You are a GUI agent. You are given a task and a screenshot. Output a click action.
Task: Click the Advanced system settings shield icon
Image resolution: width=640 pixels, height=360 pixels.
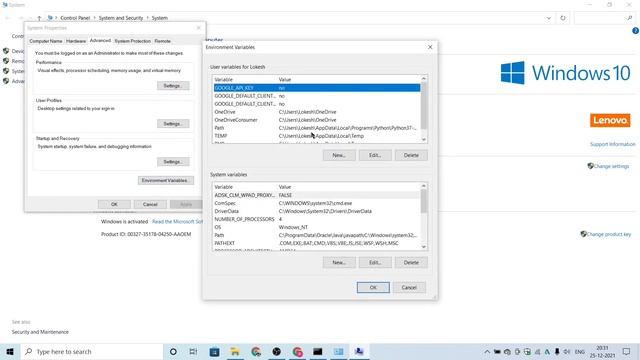click(x=6, y=81)
